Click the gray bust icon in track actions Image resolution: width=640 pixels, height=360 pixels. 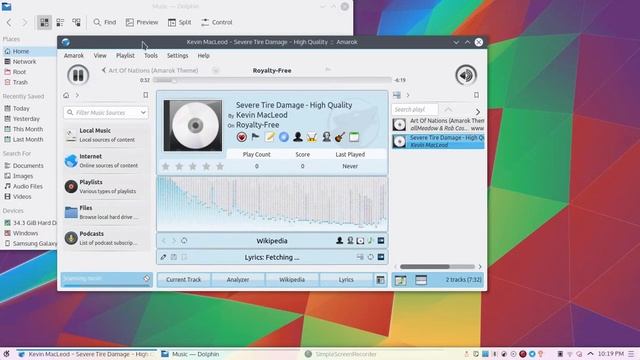(x=326, y=137)
